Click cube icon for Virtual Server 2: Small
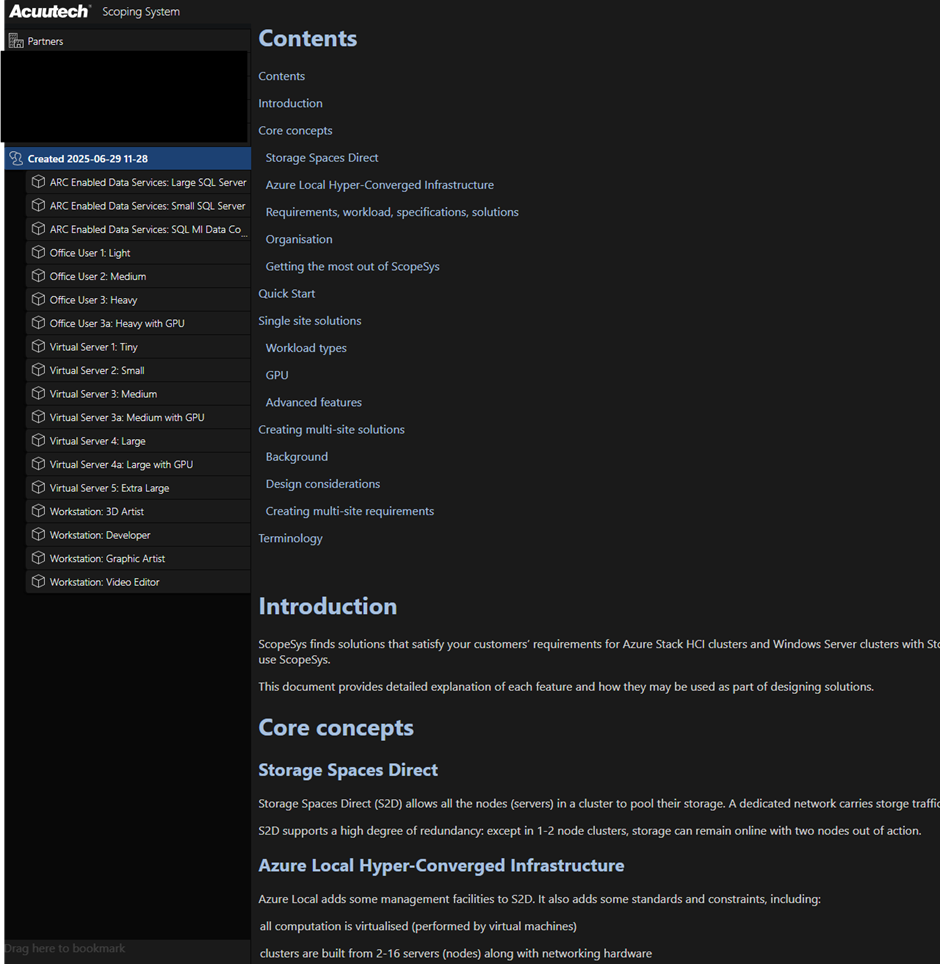Screen dimensions: 940x964 38,370
